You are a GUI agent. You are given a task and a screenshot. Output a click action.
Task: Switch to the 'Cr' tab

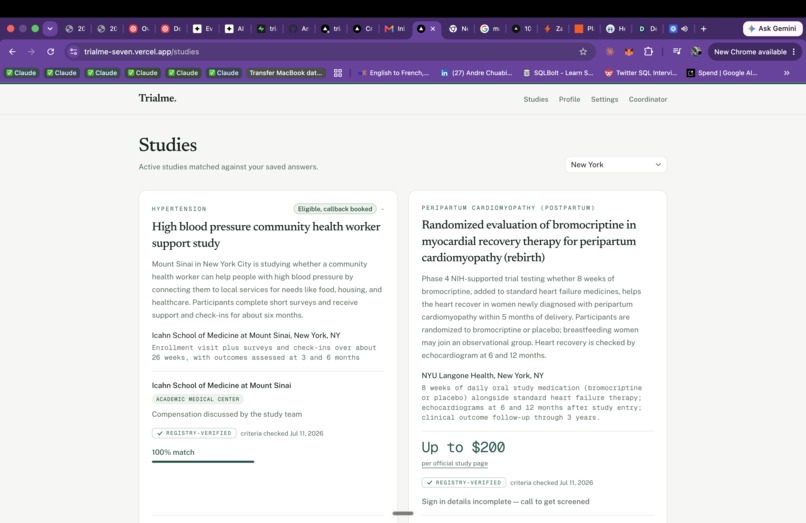363,29
